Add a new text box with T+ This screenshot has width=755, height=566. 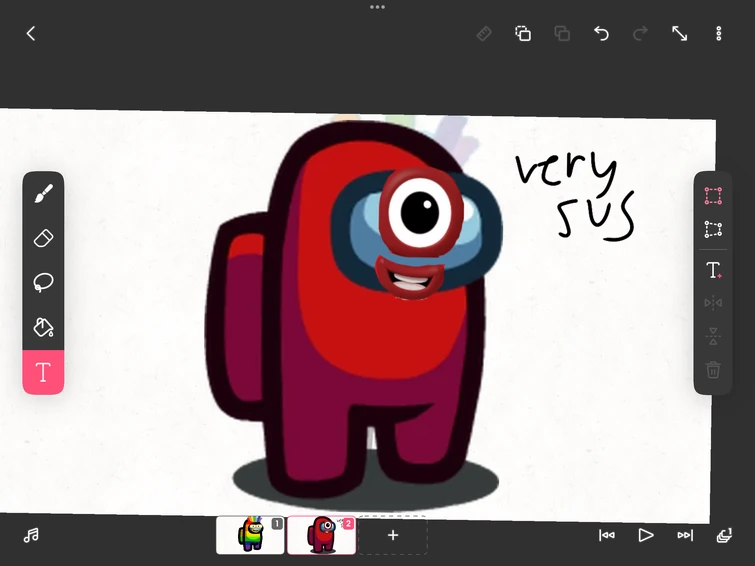click(x=713, y=271)
